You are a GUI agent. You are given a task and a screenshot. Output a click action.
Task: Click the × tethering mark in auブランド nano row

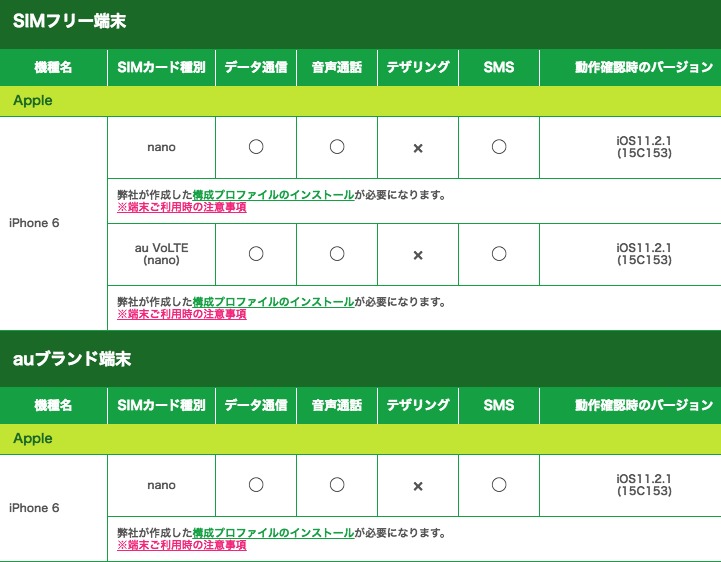[418, 486]
